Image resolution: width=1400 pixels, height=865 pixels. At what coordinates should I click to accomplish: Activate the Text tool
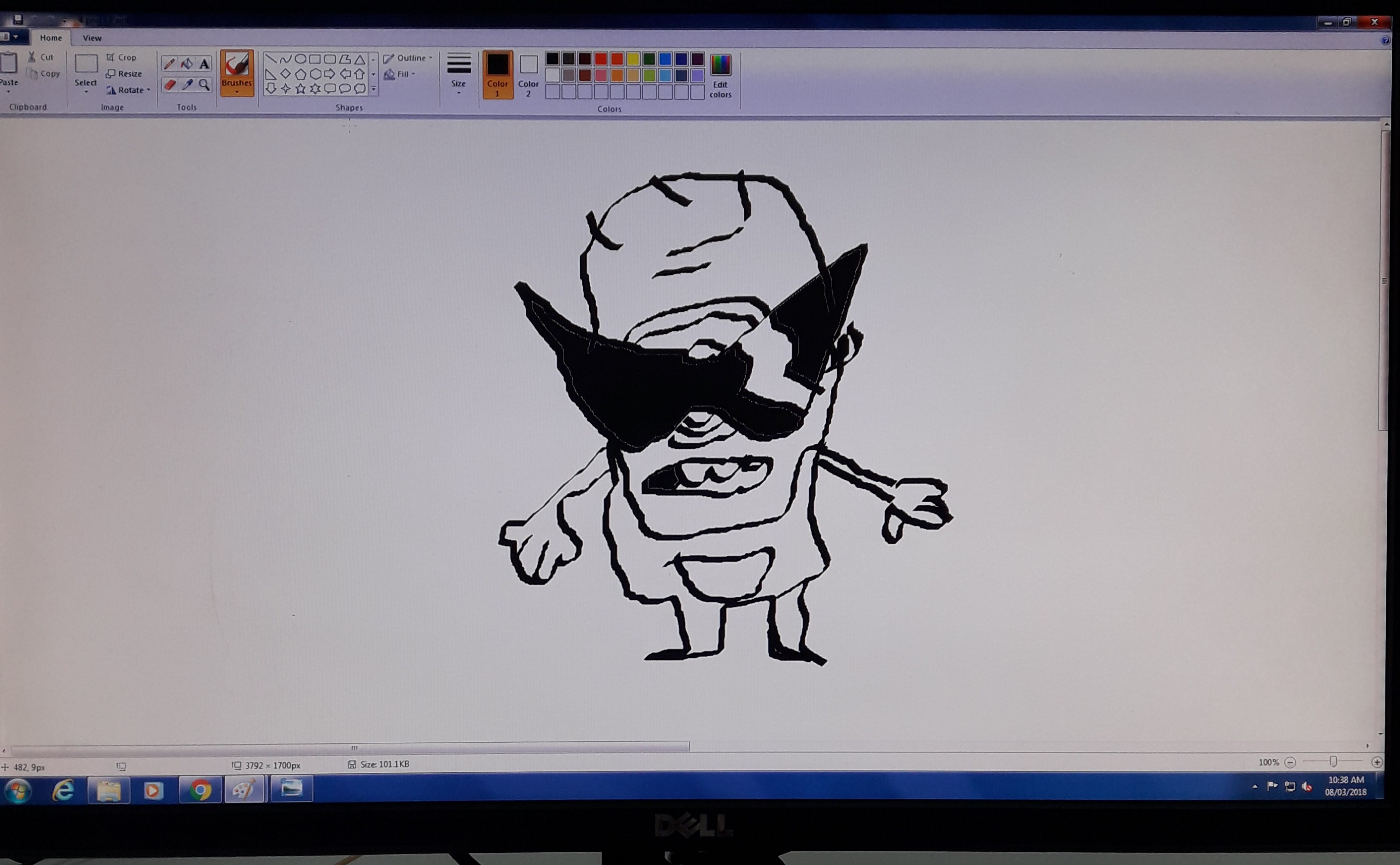pos(204,63)
